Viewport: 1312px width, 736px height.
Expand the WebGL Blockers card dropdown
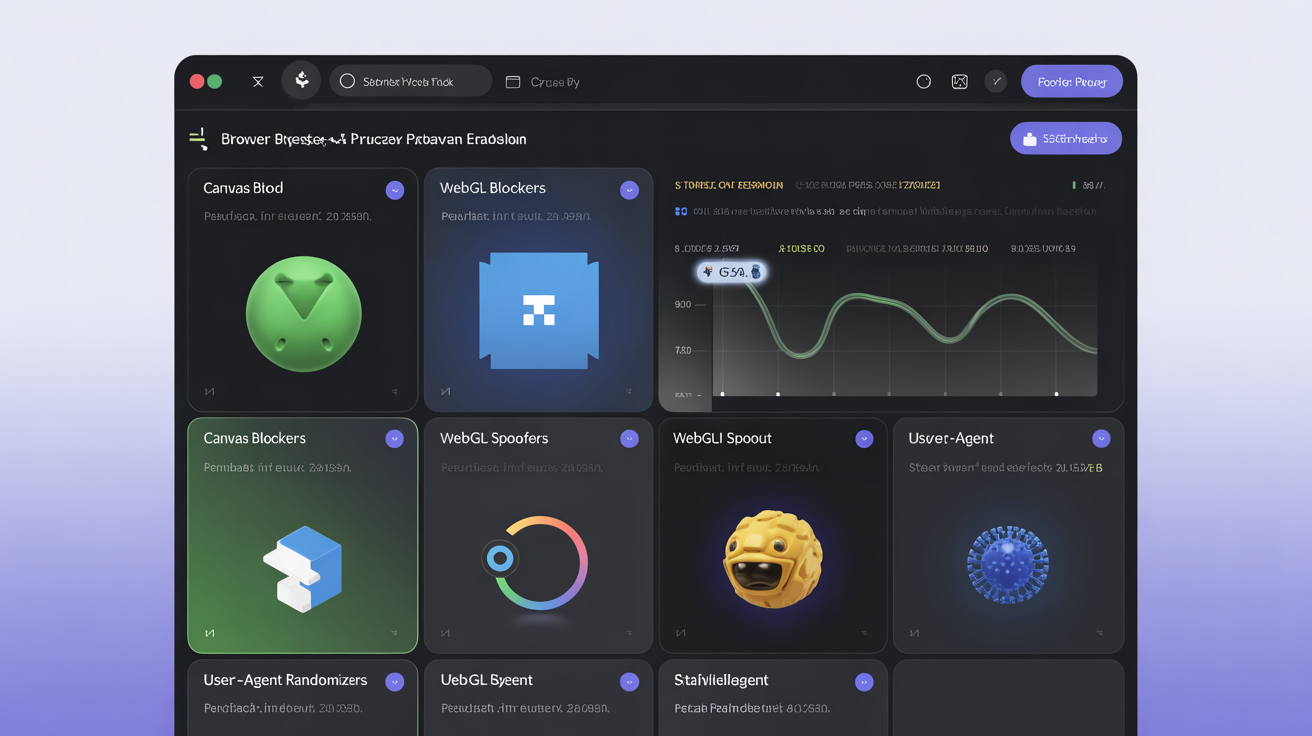click(629, 190)
